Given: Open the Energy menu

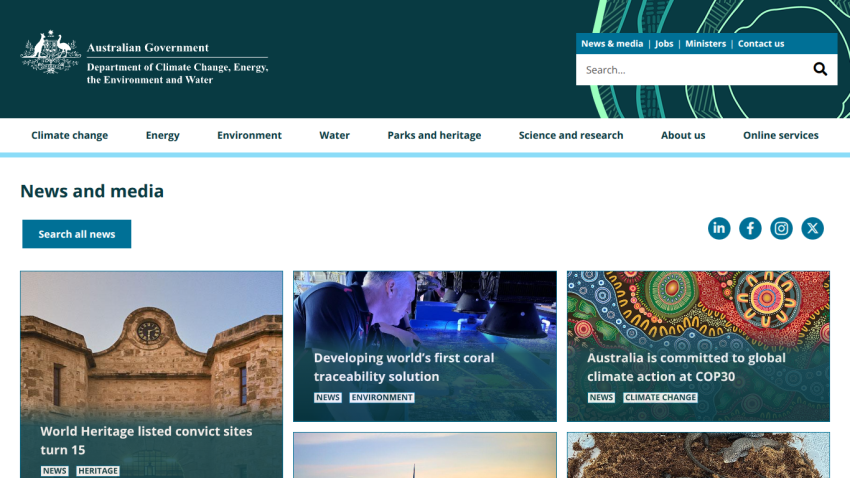Looking at the screenshot, I should pos(163,135).
